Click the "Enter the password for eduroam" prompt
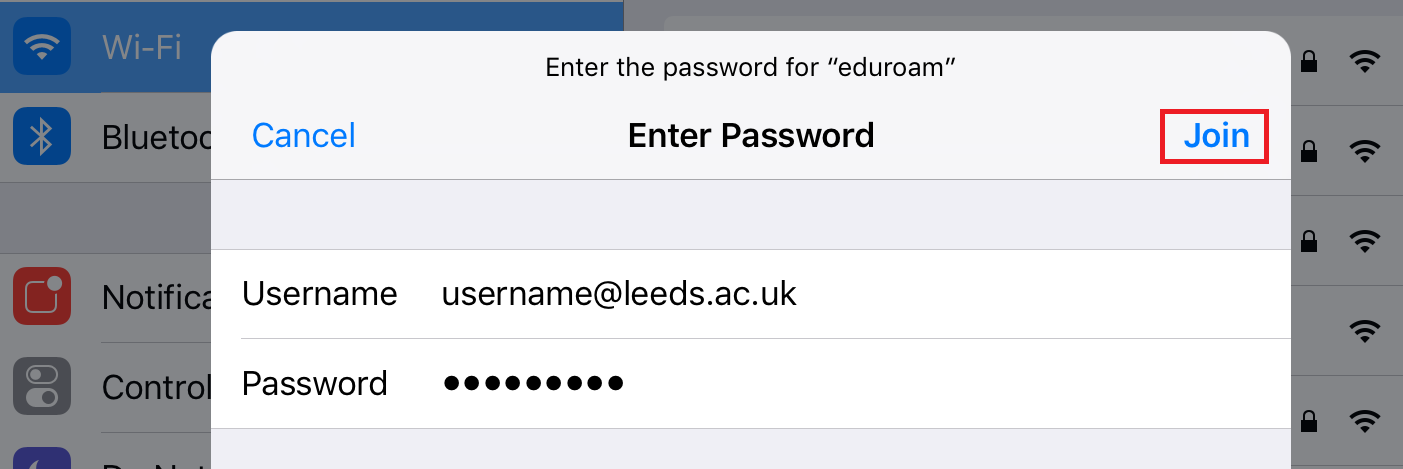This screenshot has height=469, width=1403. (751, 68)
